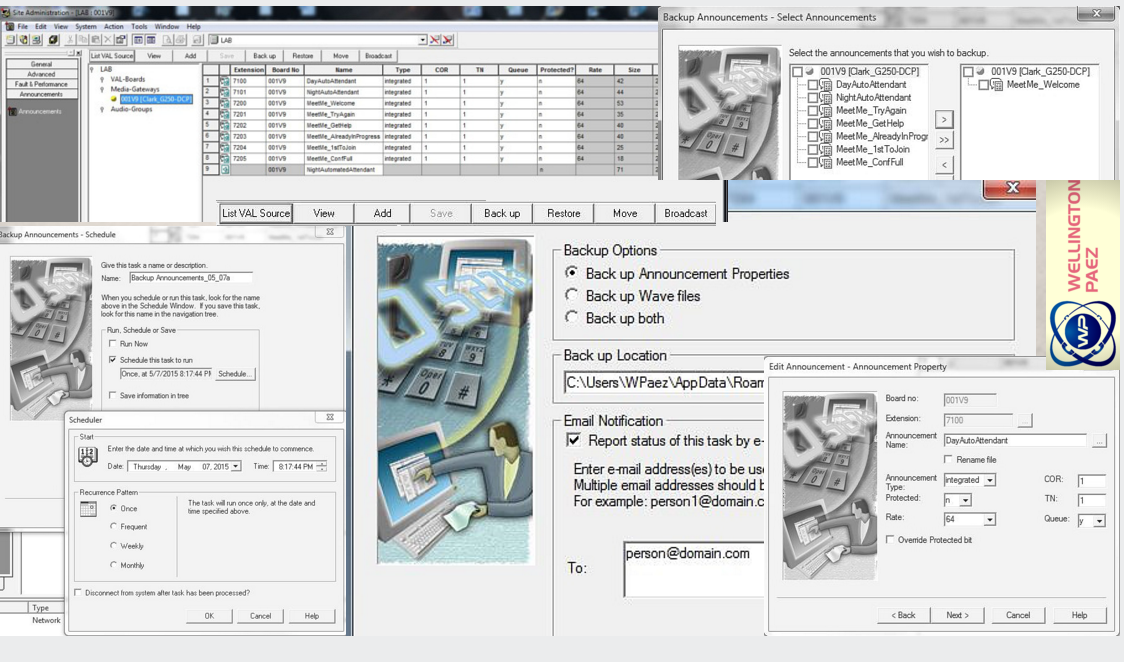Click the MeetMe_Welcome announcement icon in right list

point(996,85)
